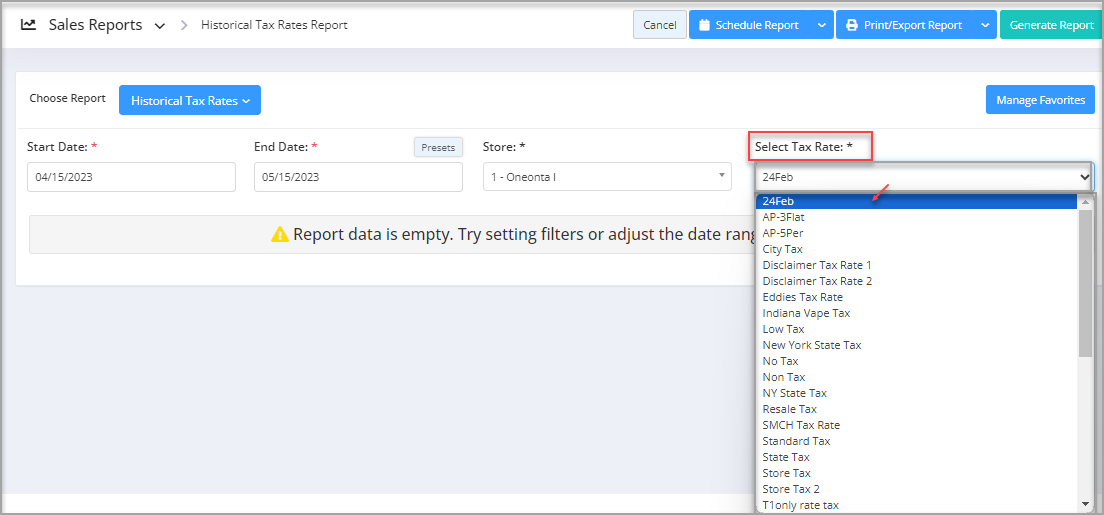
Task: Click the End Date input field
Action: pos(358,177)
